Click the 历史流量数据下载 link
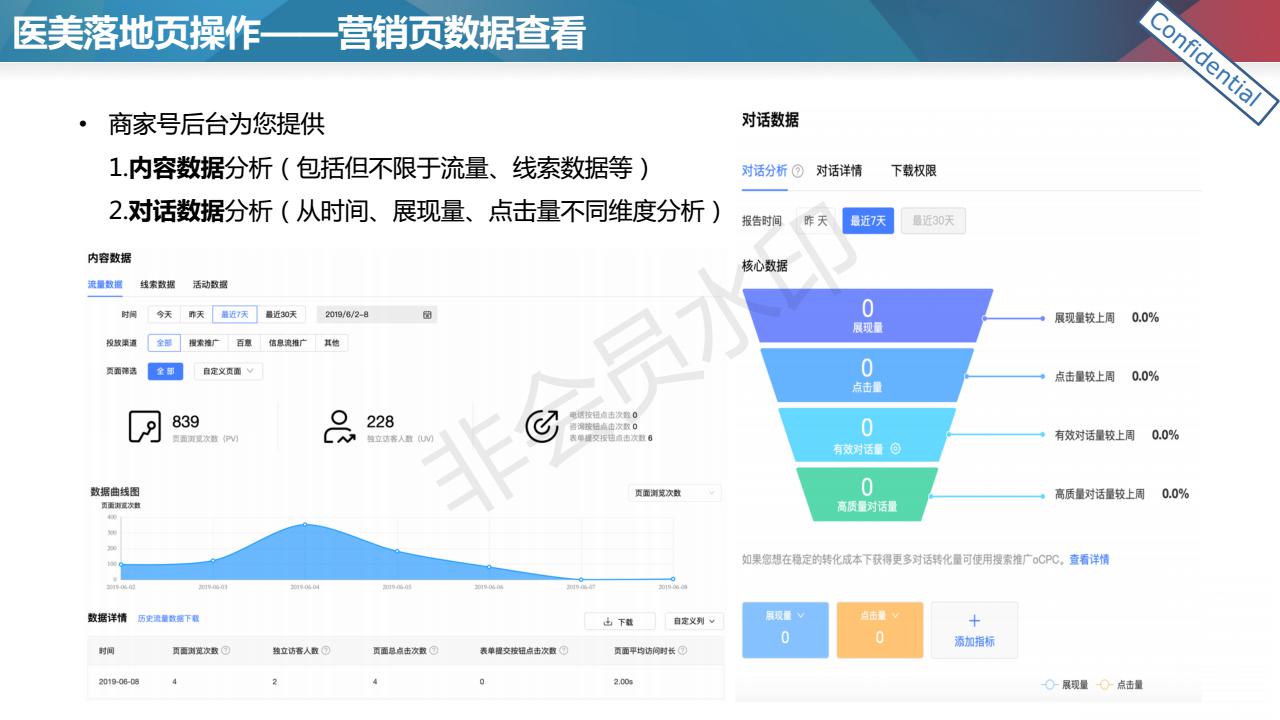Screen dimensions: 1280x720 pos(168,619)
